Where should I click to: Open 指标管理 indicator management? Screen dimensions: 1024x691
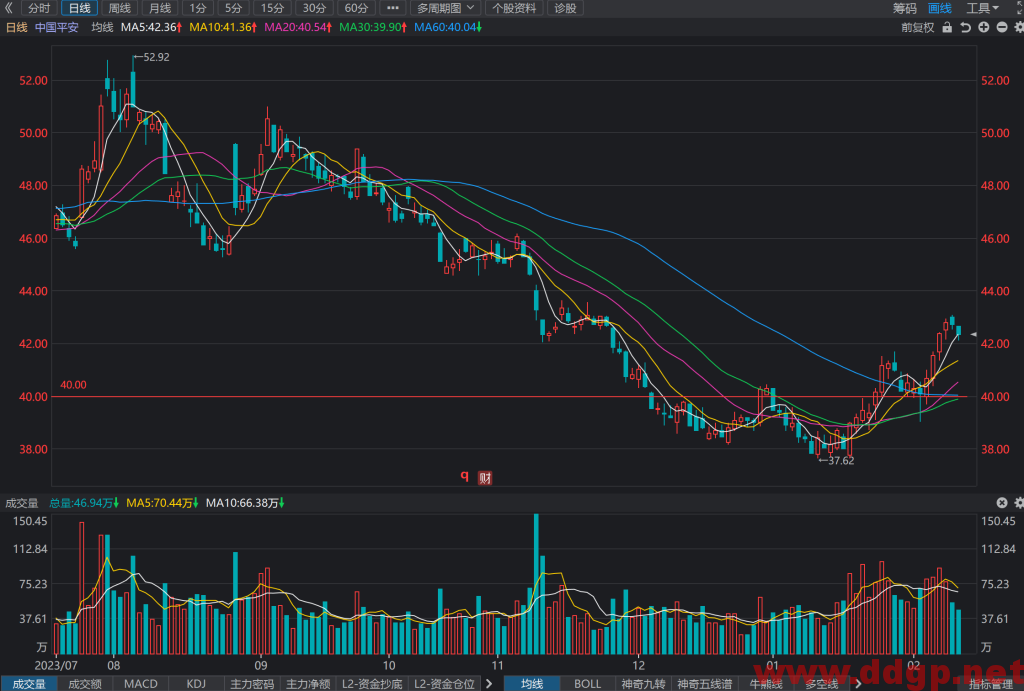point(991,683)
